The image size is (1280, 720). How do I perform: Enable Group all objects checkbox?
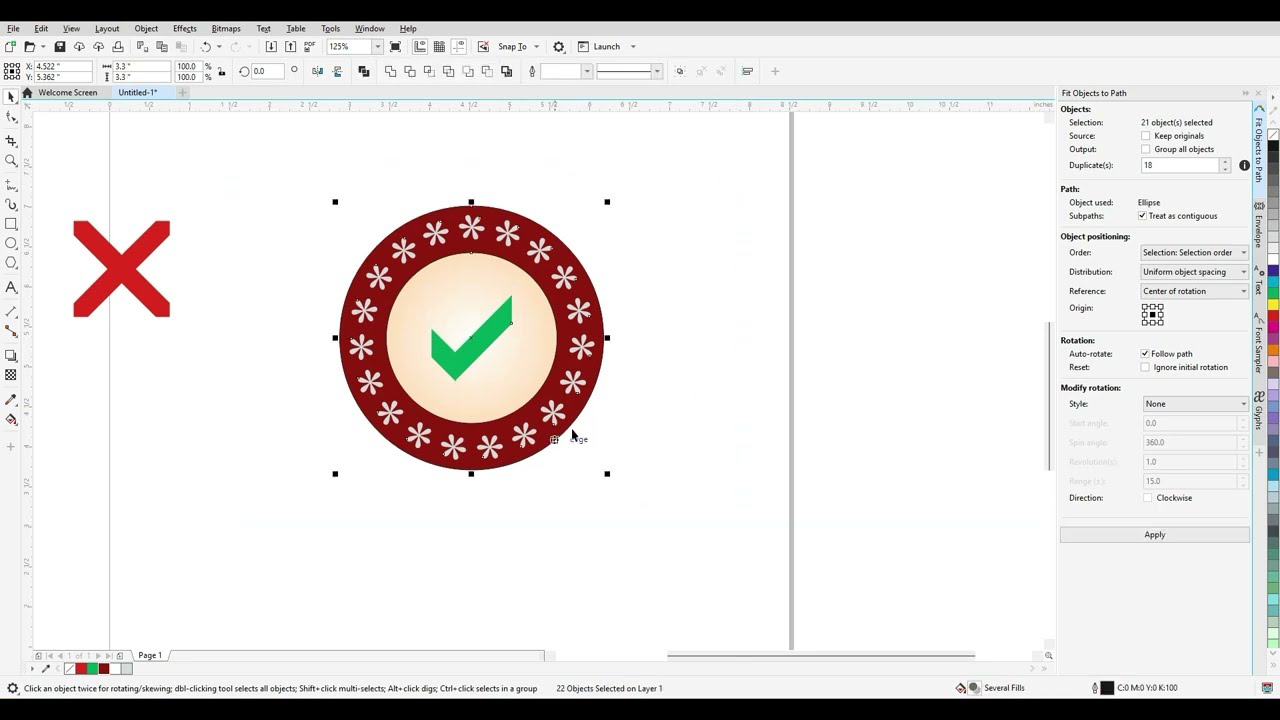coord(1146,149)
